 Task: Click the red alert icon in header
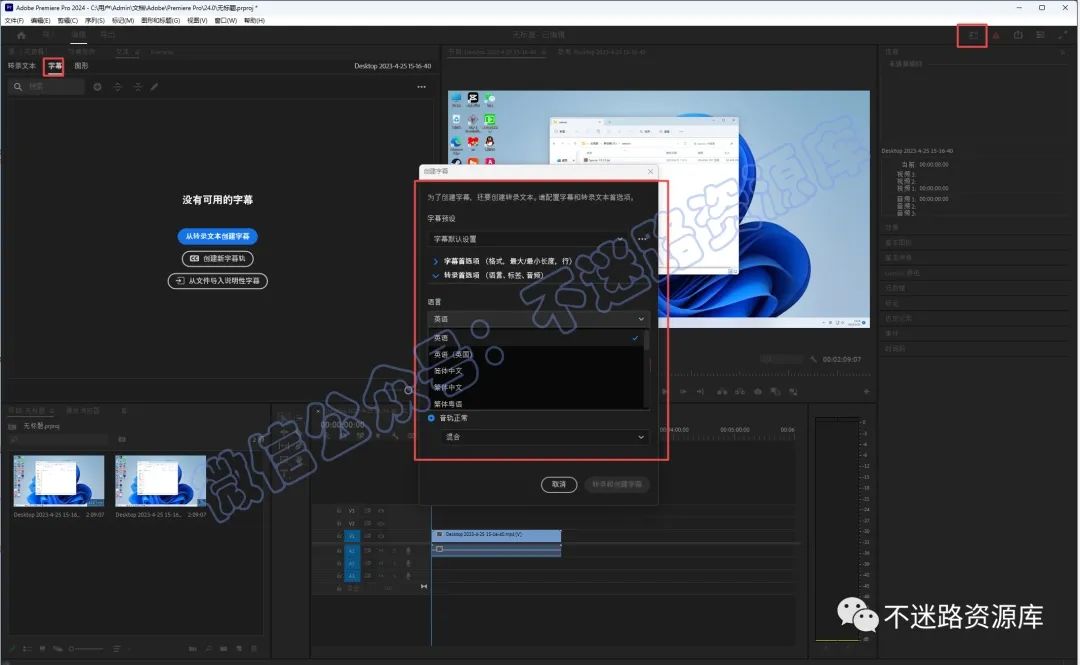[995, 35]
